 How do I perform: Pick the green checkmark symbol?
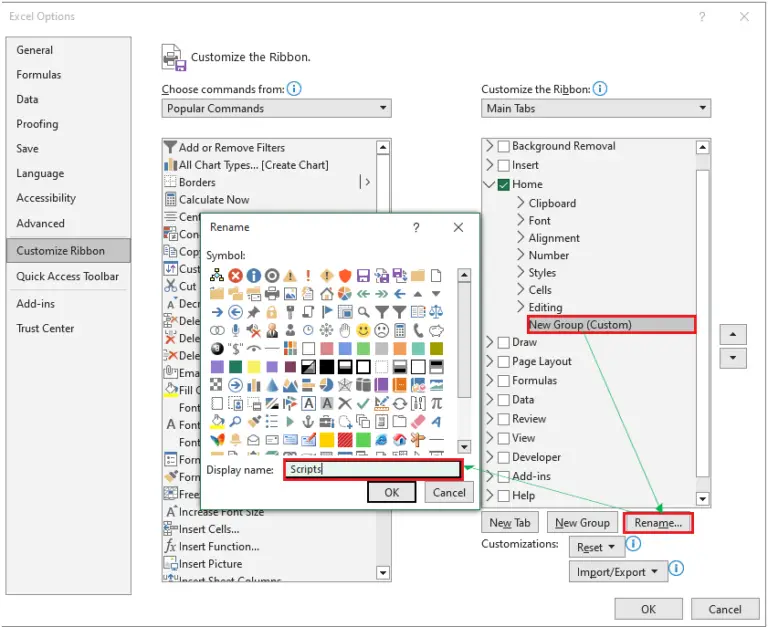[363, 403]
